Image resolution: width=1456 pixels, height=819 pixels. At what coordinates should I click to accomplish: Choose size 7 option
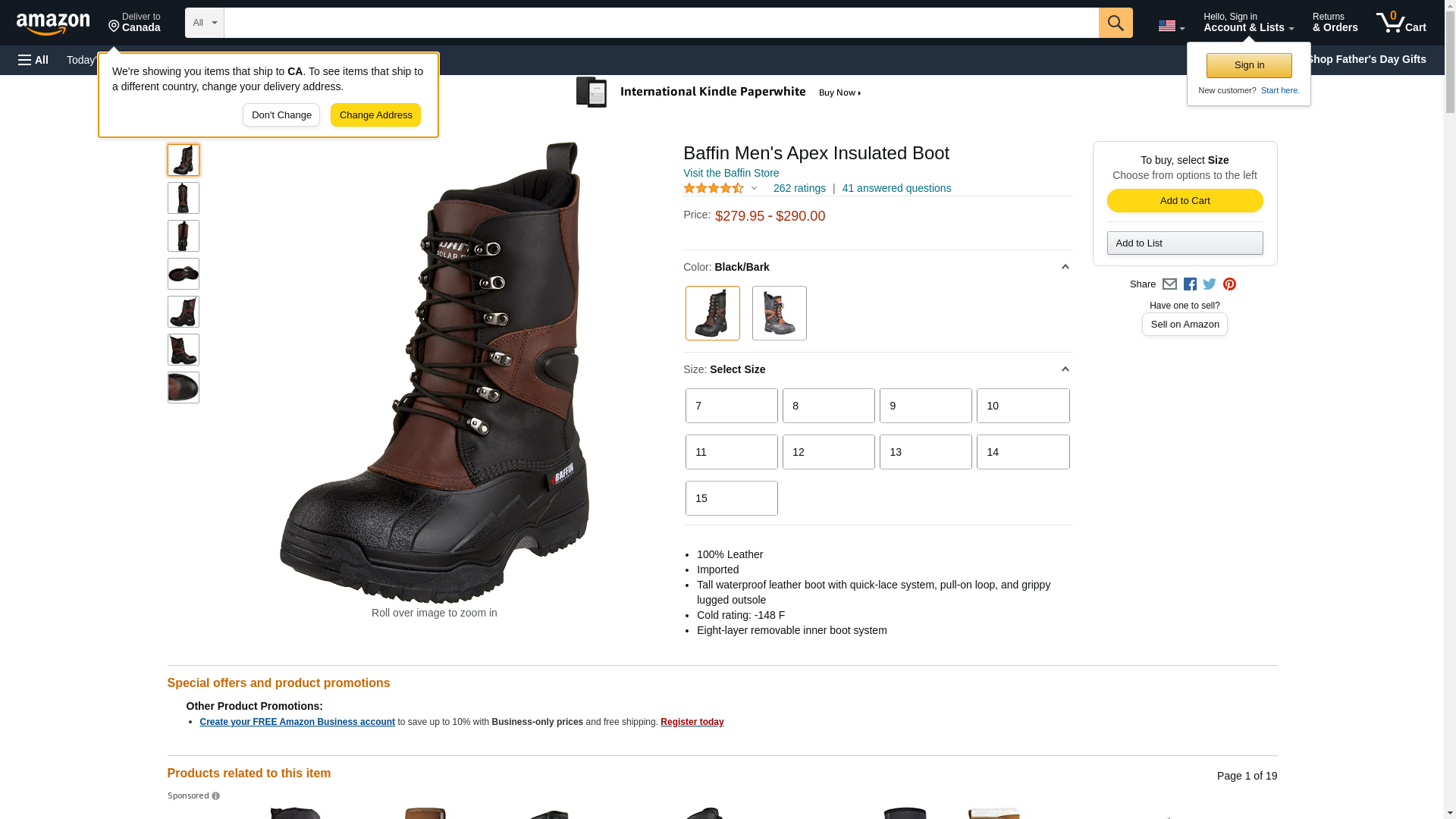pyautogui.click(x=731, y=406)
